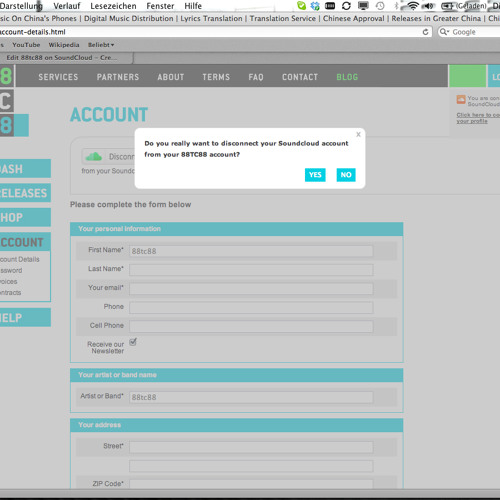Click the 'Click here to' SoundCloud profile link
This screenshot has width=500, height=500.
pyautogui.click(x=478, y=118)
